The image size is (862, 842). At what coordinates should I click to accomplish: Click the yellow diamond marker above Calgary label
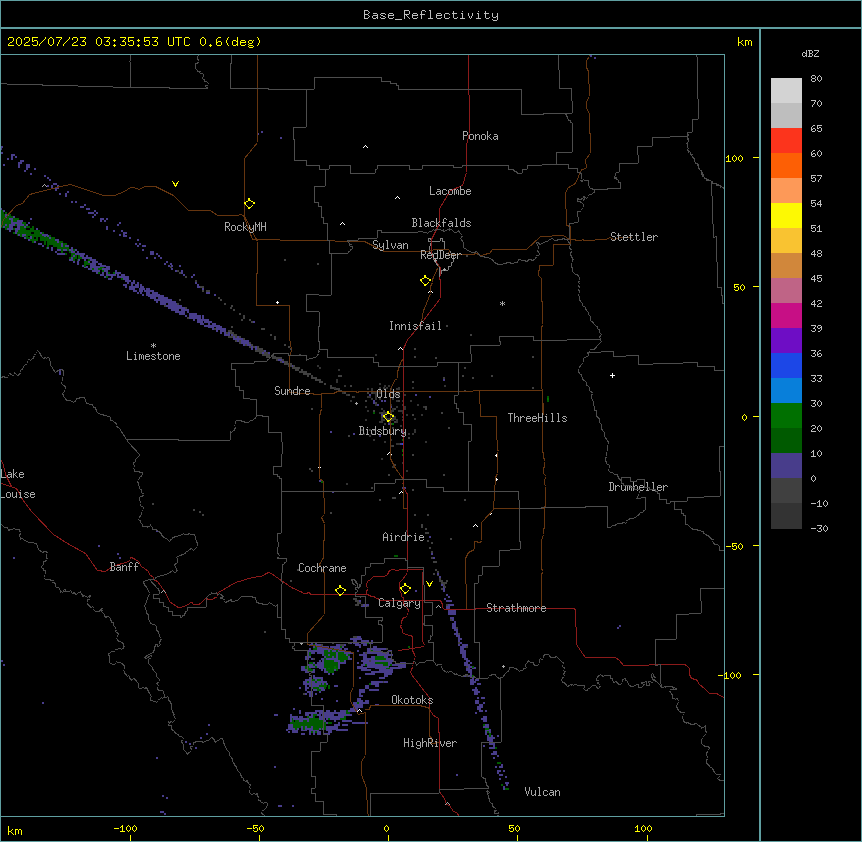405,589
